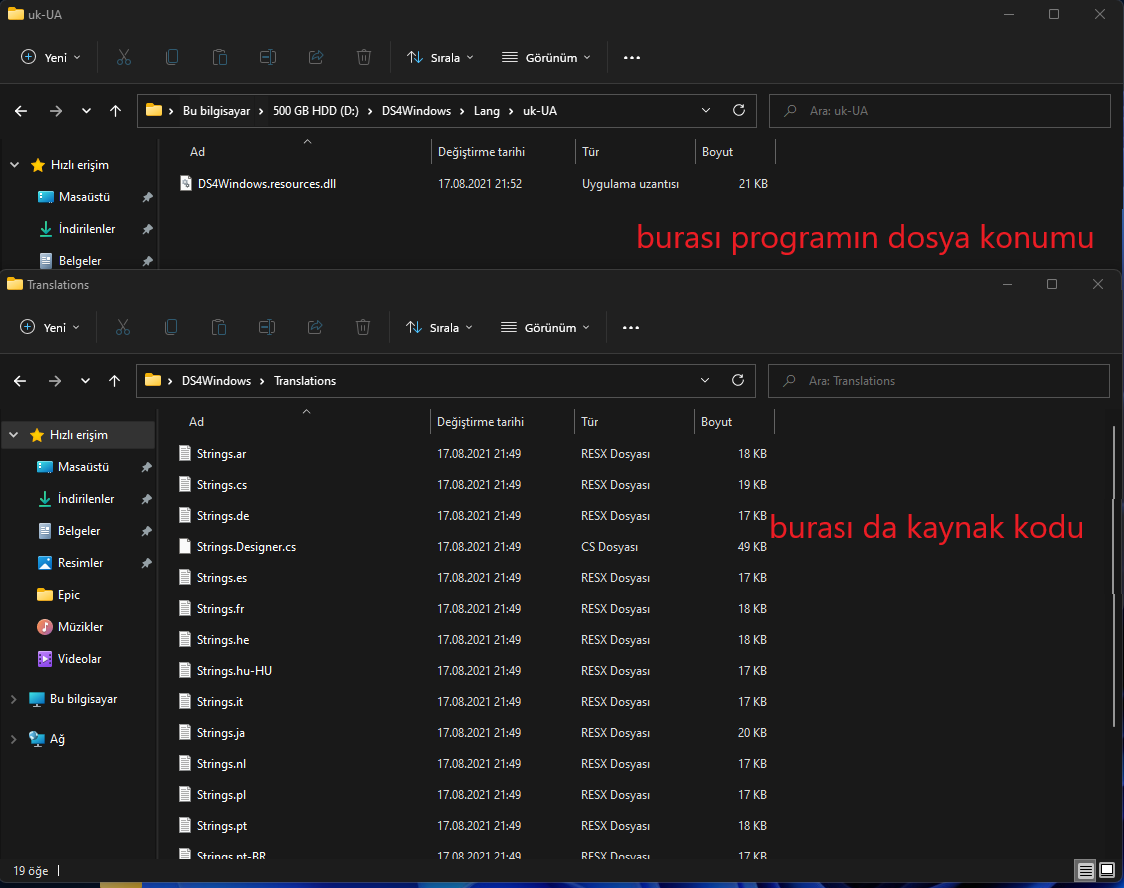The image size is (1124, 888).
Task: Expand address bar history in uk-UA window
Action: click(x=706, y=110)
